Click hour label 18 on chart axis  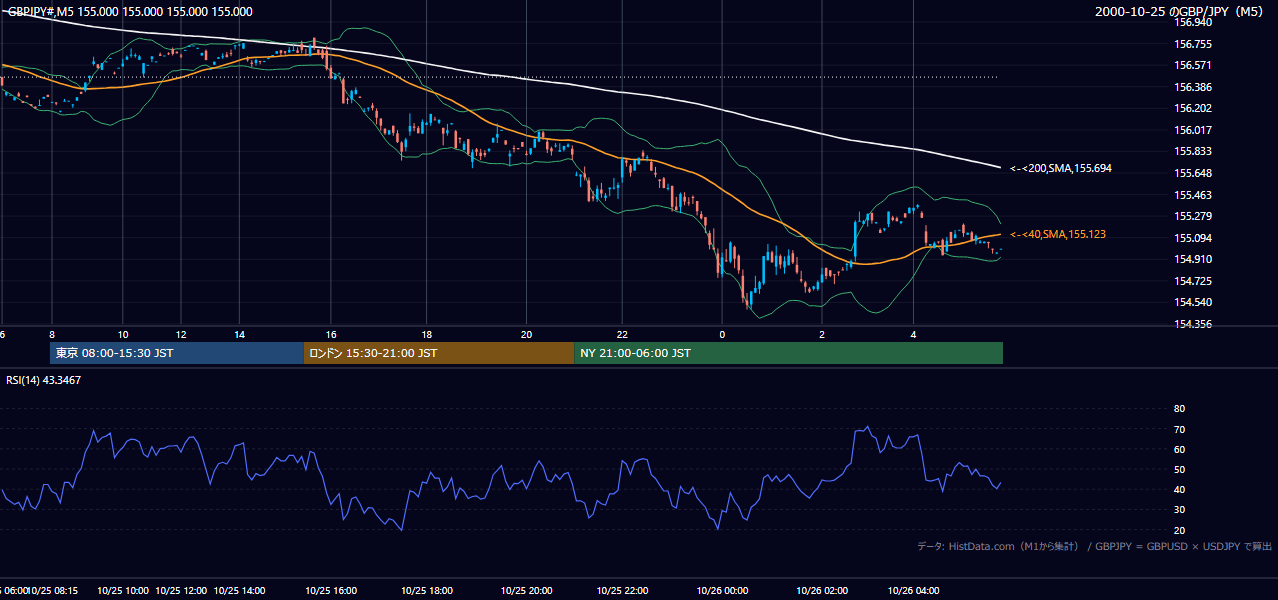tap(427, 334)
